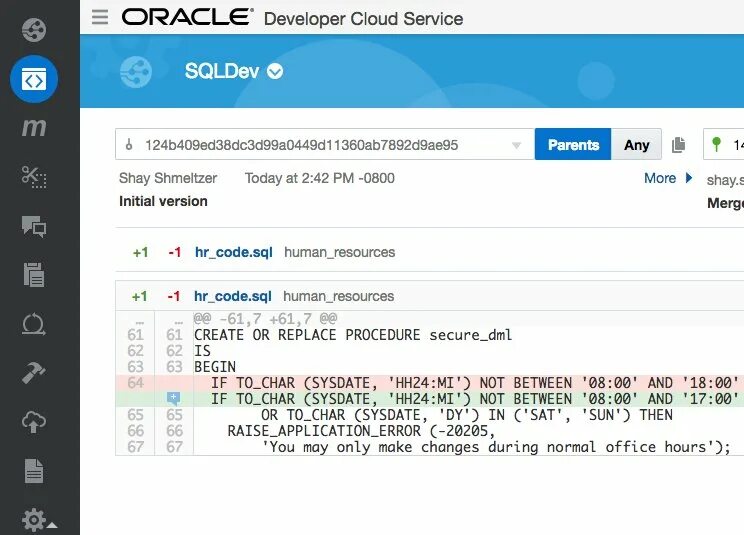This screenshot has width=744, height=535.
Task: Click the green pin icon in second revision box
Action: 716,144
